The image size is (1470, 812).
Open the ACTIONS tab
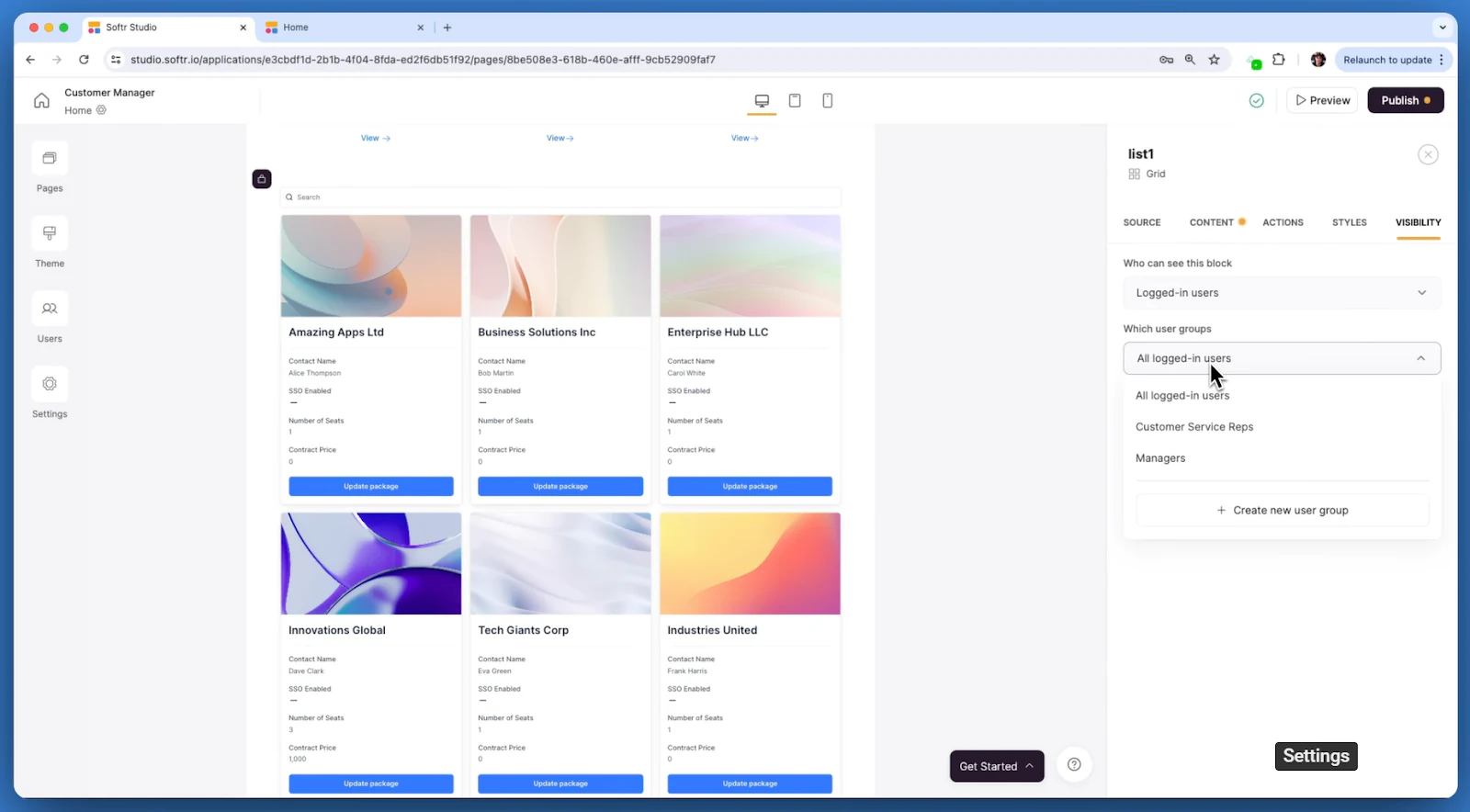[1283, 222]
